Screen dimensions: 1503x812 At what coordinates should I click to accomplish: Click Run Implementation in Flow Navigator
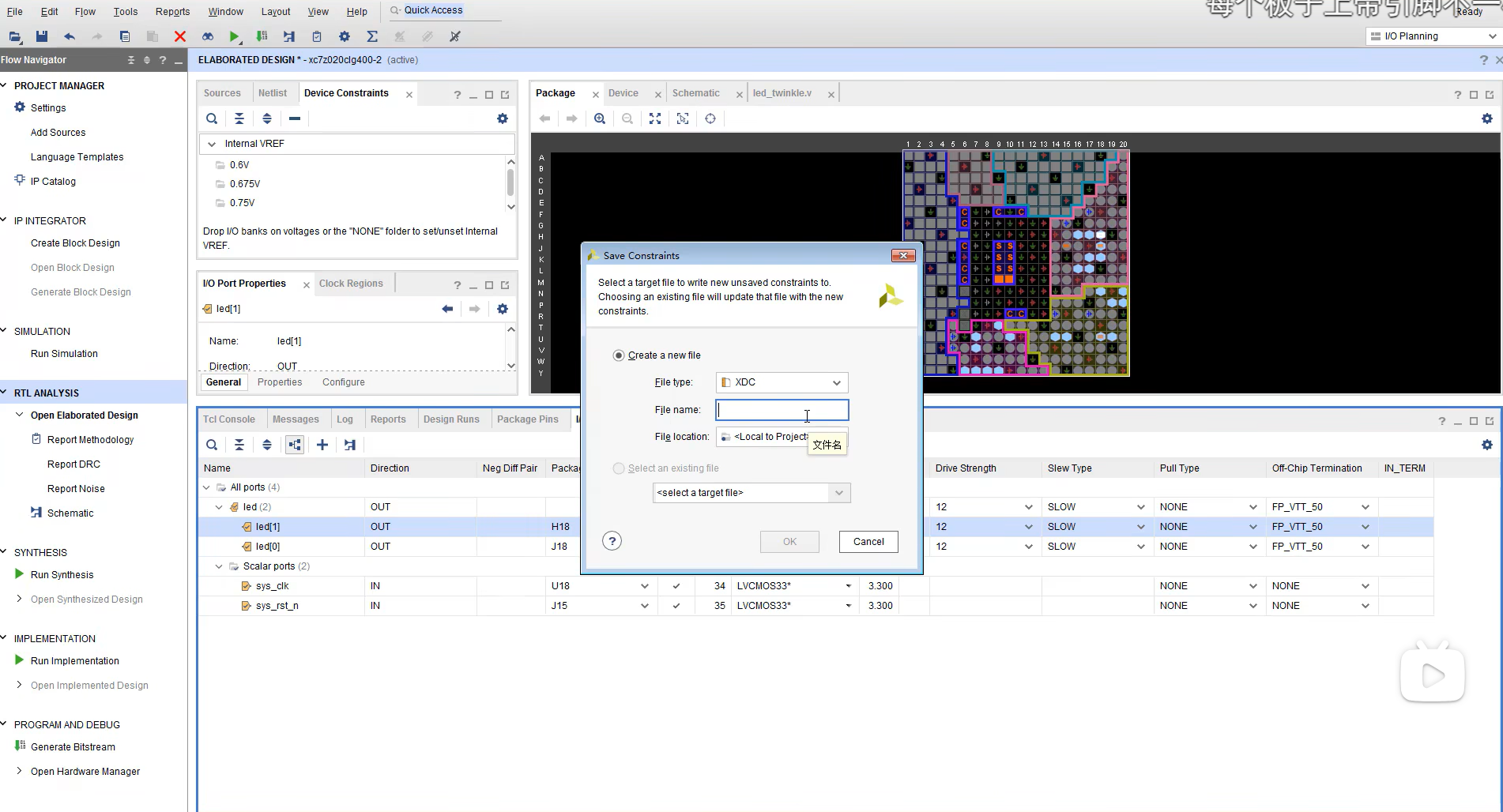[x=75, y=661]
